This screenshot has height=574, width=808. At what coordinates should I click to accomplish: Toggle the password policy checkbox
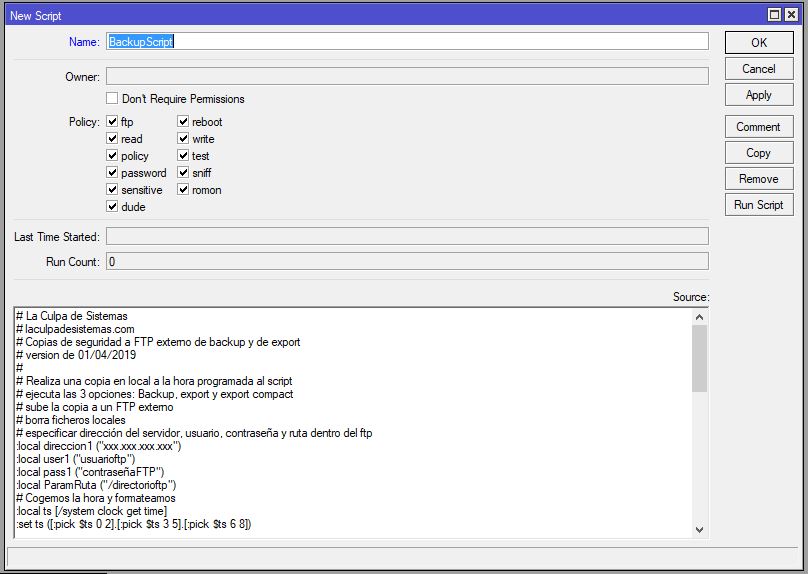pyautogui.click(x=113, y=173)
